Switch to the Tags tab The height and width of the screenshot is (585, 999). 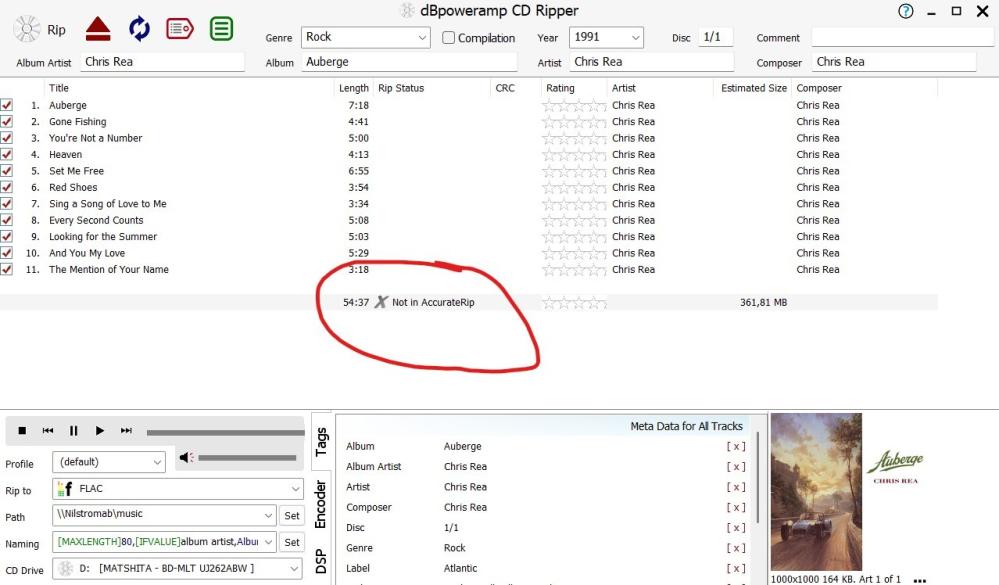321,442
